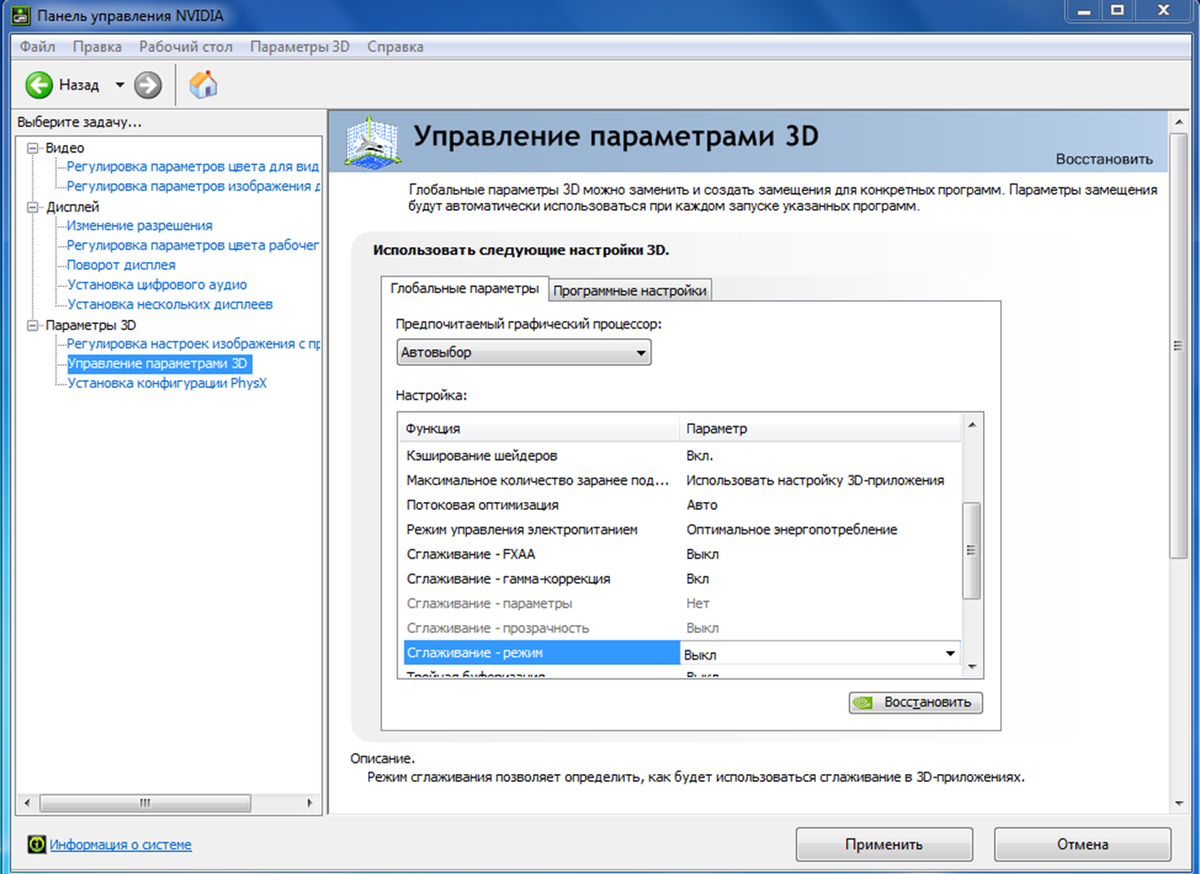
Task: Click the green Back navigation arrow
Action: 37,85
